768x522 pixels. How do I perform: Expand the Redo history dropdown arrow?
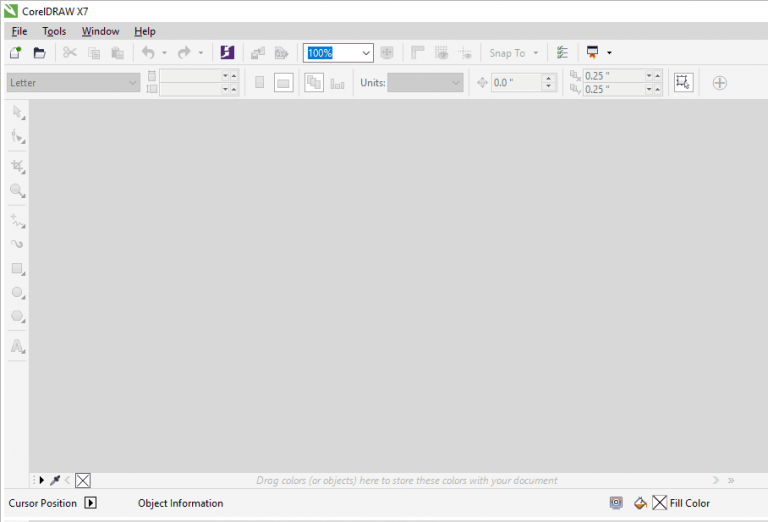coord(201,53)
